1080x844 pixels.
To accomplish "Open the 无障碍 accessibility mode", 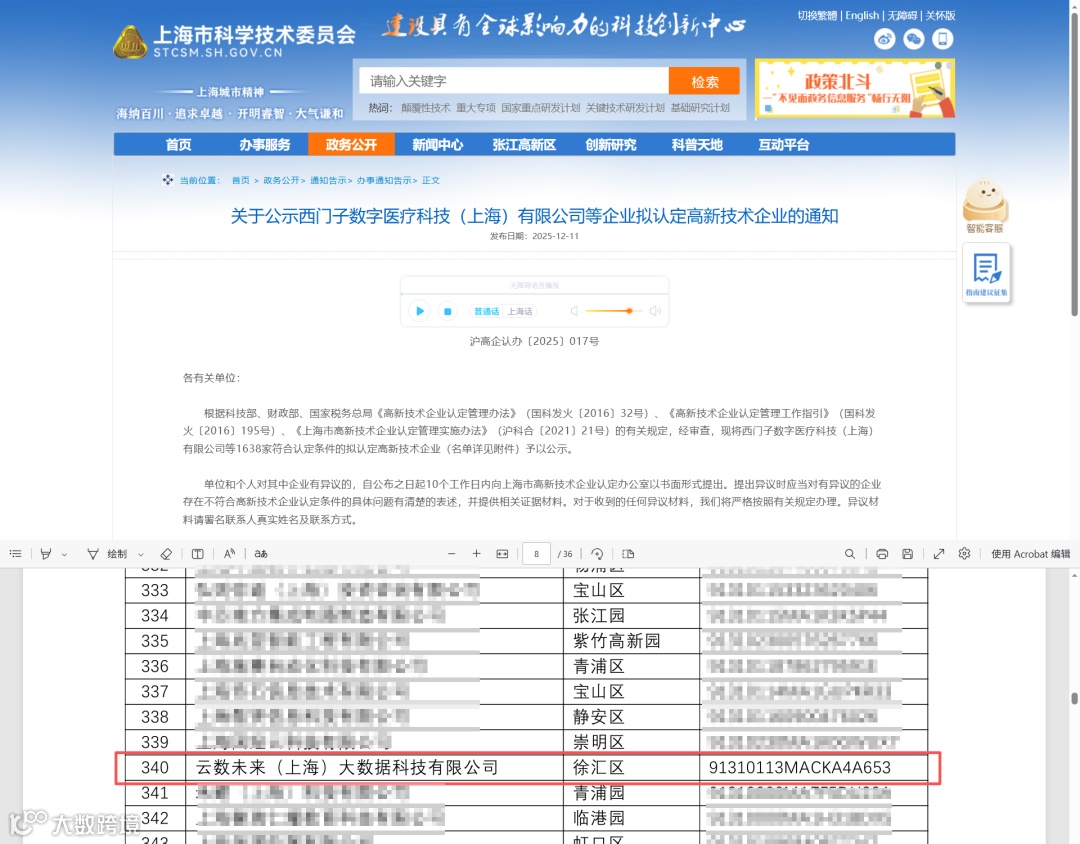I will coord(902,15).
